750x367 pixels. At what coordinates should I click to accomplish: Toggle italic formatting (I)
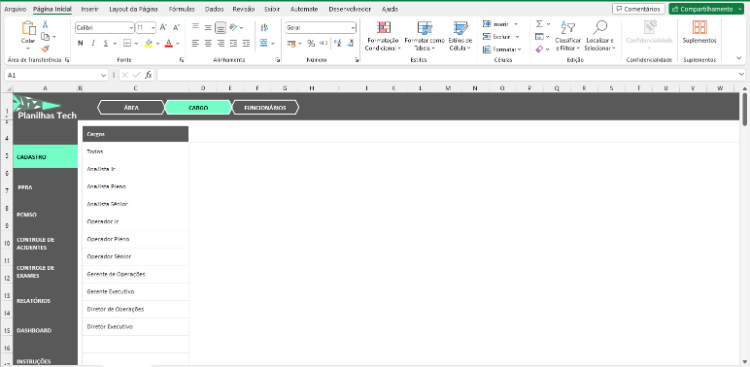[x=93, y=44]
